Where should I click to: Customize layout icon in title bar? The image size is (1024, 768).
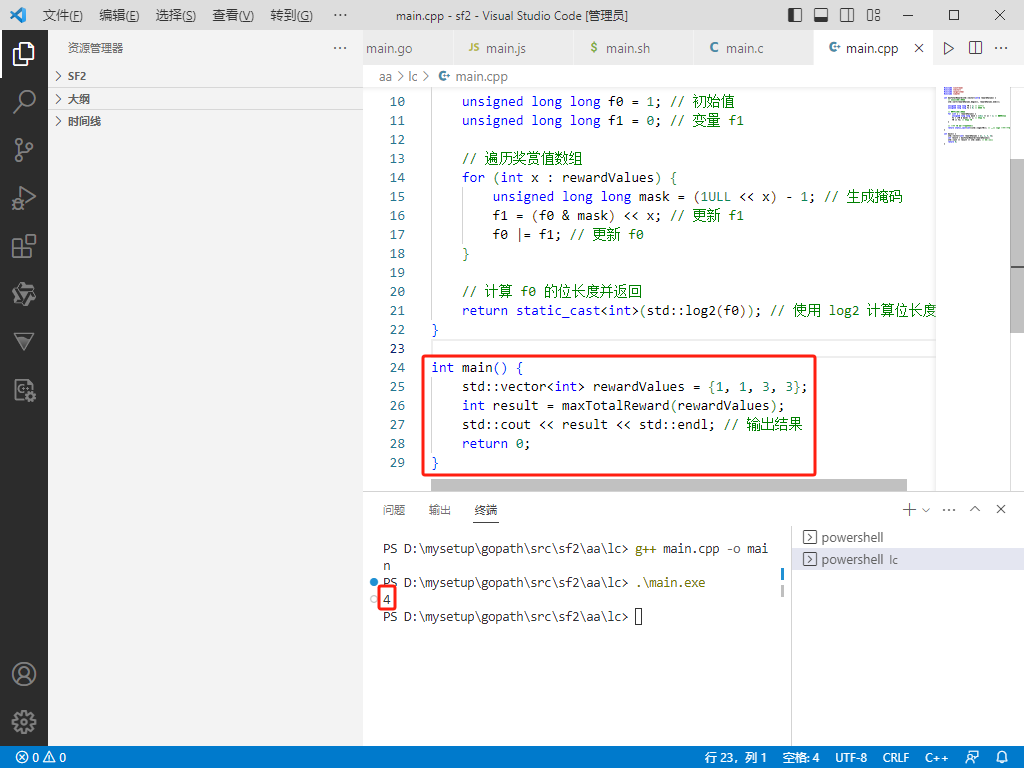tap(873, 15)
